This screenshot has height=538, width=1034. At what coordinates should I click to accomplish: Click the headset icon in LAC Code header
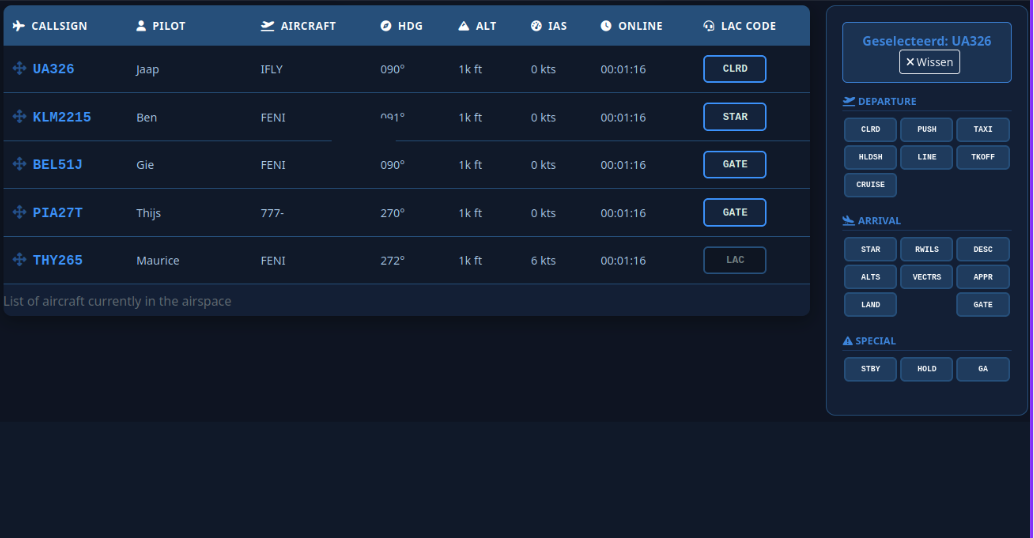709,26
